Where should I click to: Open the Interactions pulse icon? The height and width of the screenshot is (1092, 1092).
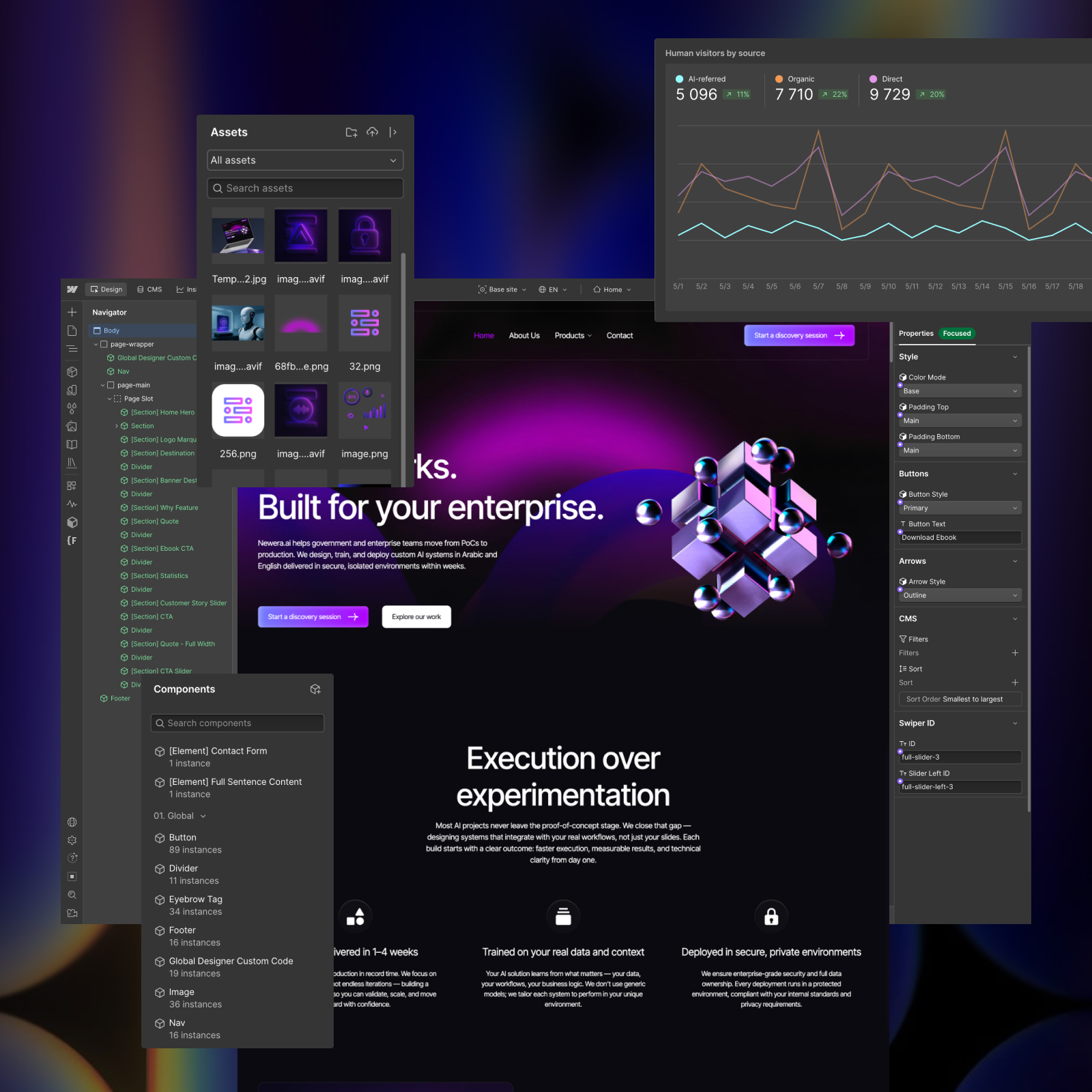coord(72,504)
